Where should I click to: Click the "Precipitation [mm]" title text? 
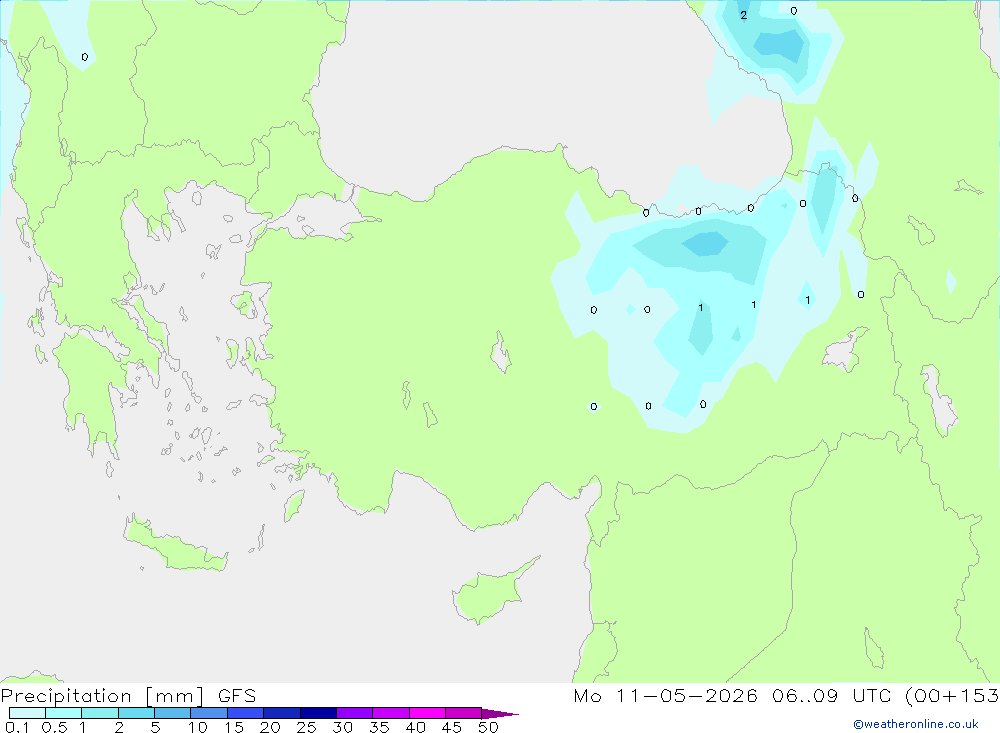103,695
